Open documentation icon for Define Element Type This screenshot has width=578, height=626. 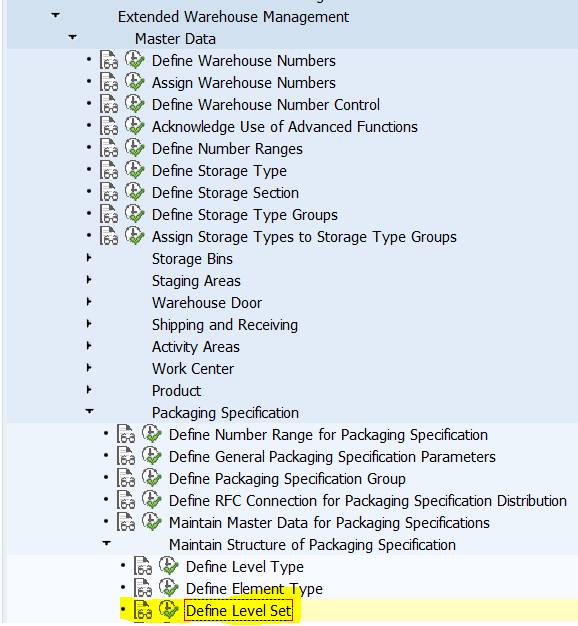143,588
